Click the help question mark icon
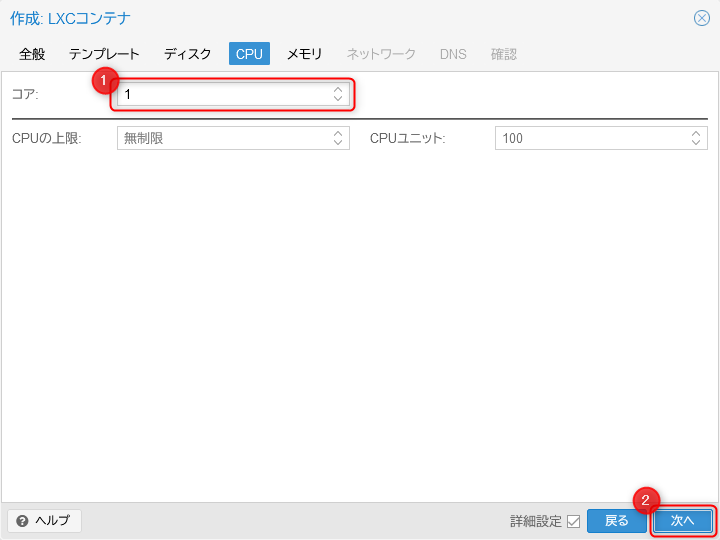Image resolution: width=720 pixels, height=540 pixels. (x=22, y=521)
